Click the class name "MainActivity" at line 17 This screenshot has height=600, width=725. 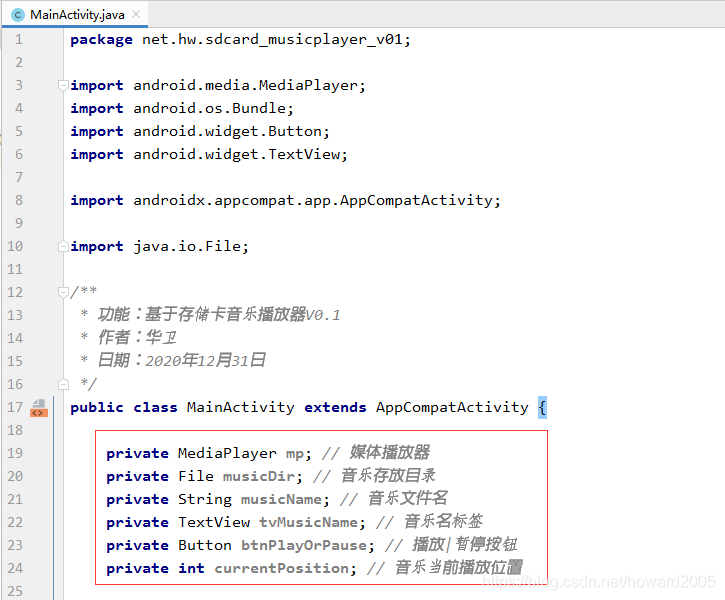tap(240, 408)
